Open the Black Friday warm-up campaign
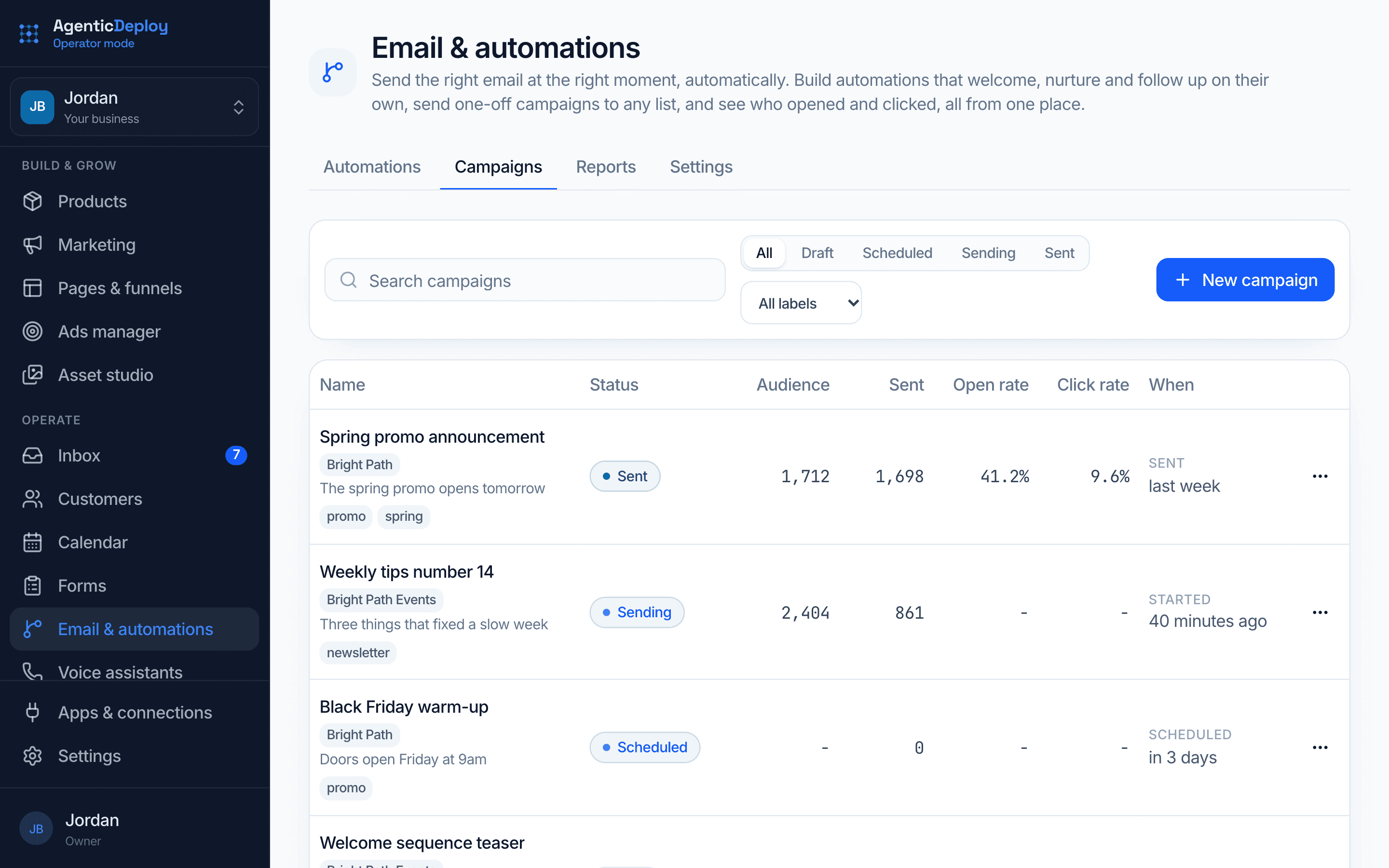1389x868 pixels. tap(404, 706)
